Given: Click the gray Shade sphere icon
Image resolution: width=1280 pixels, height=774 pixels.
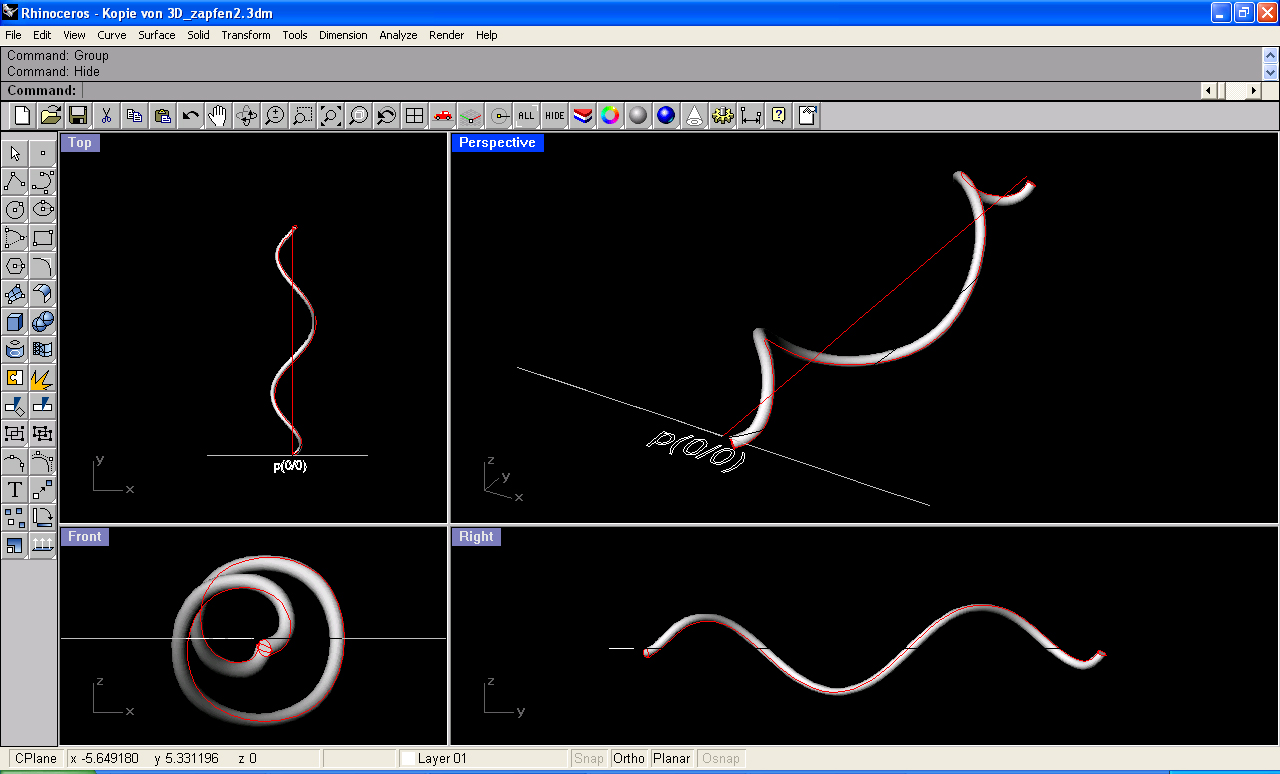Looking at the screenshot, I should [x=638, y=116].
